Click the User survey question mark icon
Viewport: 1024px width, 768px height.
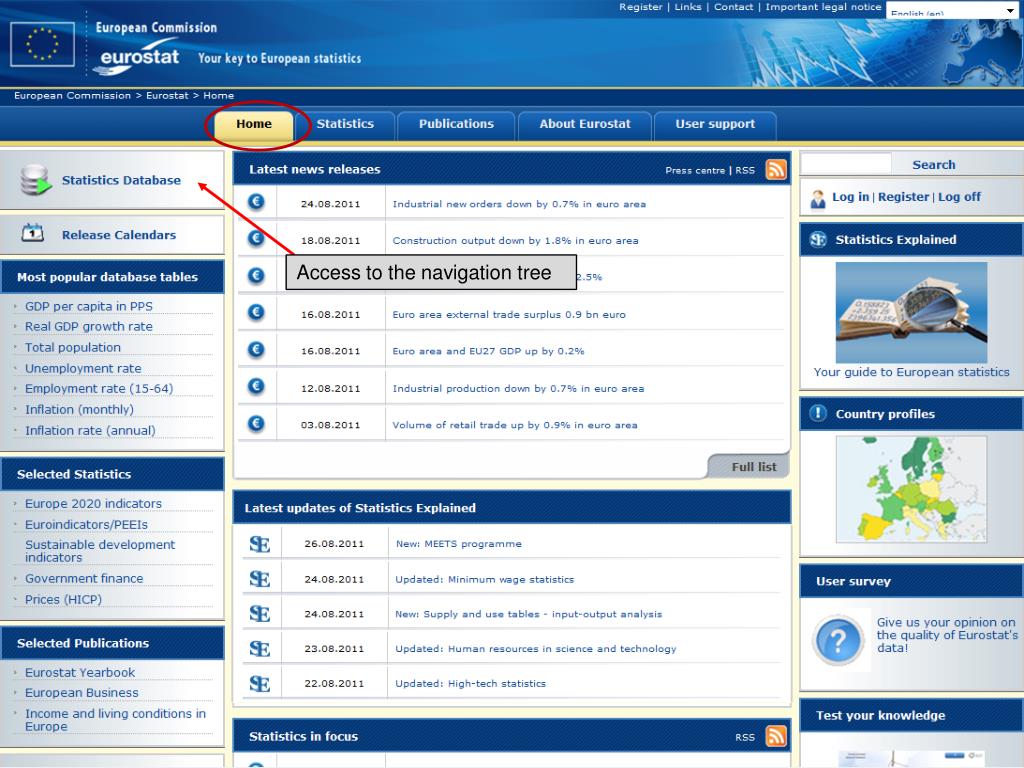[839, 640]
